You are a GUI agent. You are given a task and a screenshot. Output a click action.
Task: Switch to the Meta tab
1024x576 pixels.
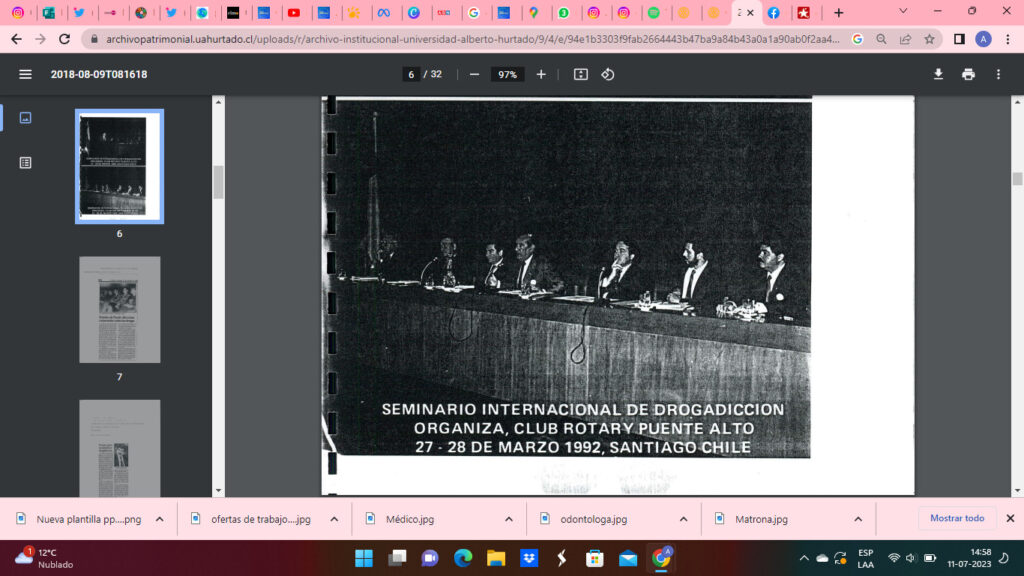(385, 12)
